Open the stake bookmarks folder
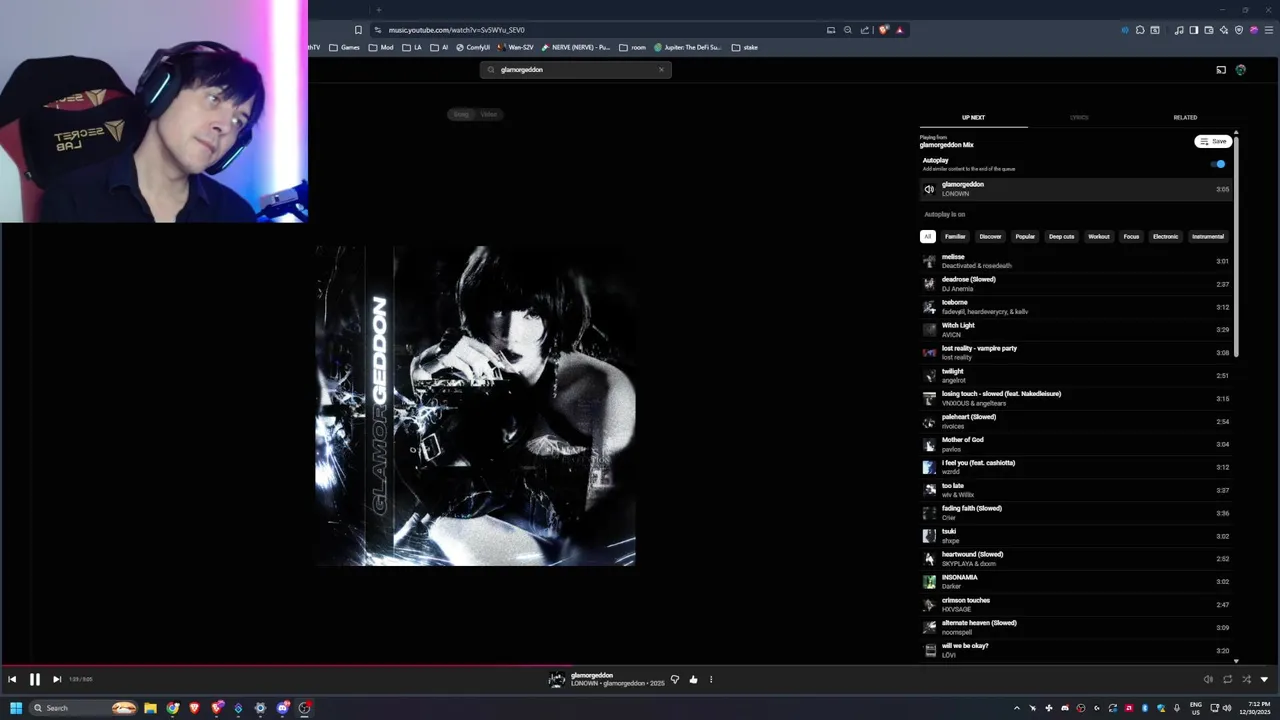This screenshot has width=1280, height=720. (745, 47)
